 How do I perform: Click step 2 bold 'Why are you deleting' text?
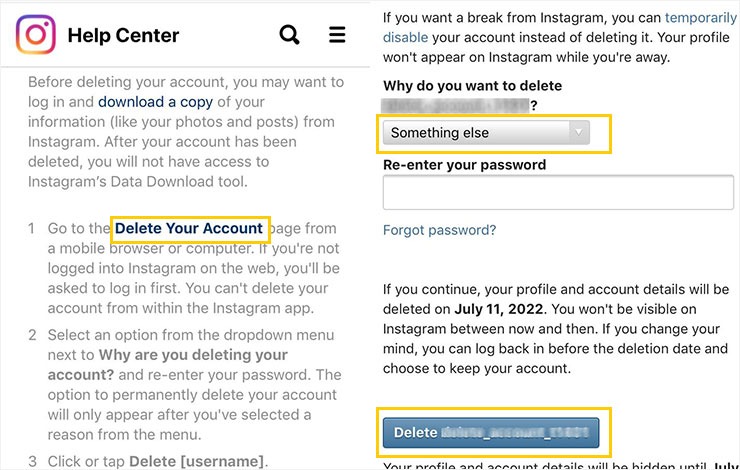pyautogui.click(x=193, y=355)
